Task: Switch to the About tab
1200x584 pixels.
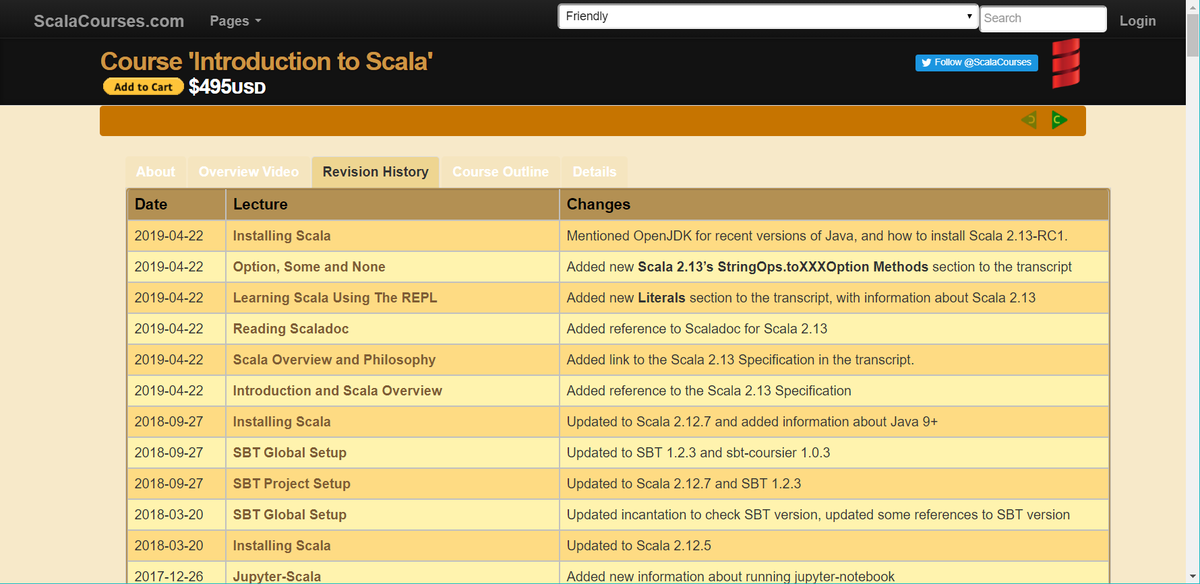Action: point(155,172)
